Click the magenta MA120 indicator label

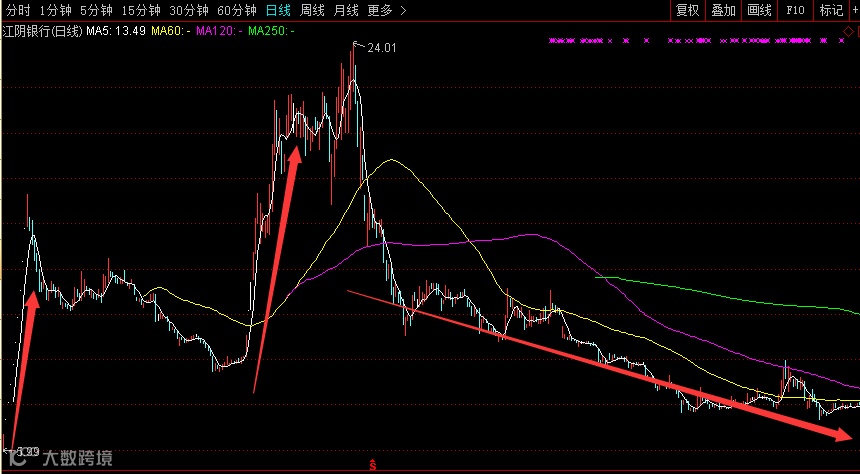(219, 31)
